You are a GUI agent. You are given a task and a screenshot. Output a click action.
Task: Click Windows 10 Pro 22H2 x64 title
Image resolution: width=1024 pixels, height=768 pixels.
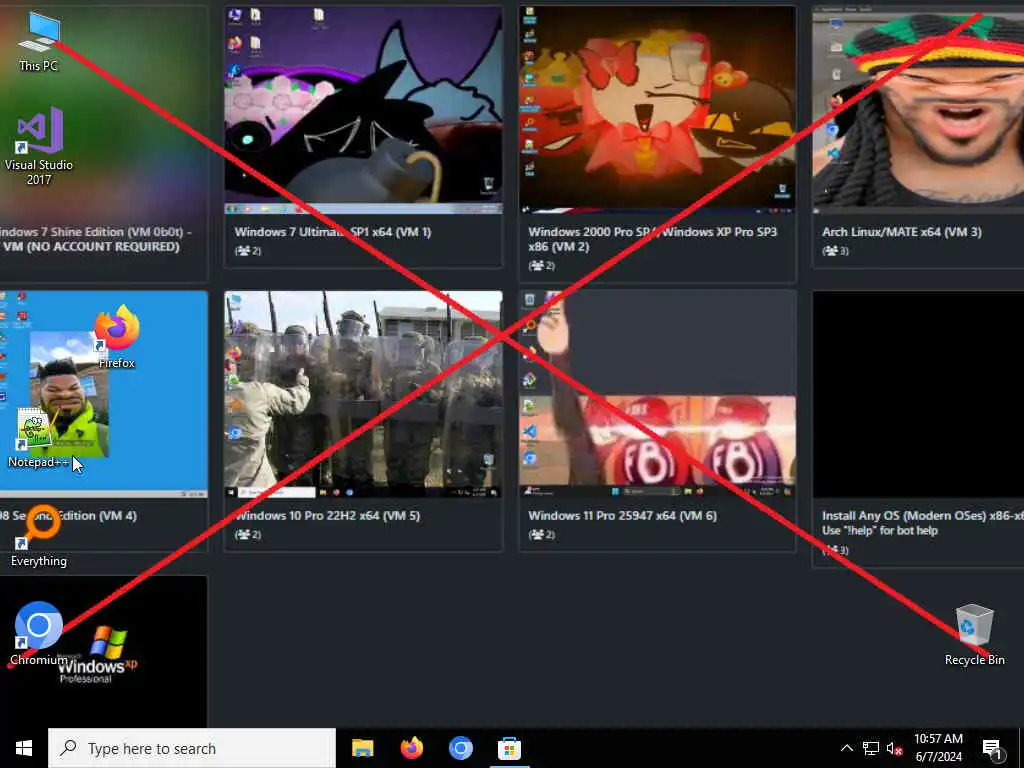[x=327, y=516]
